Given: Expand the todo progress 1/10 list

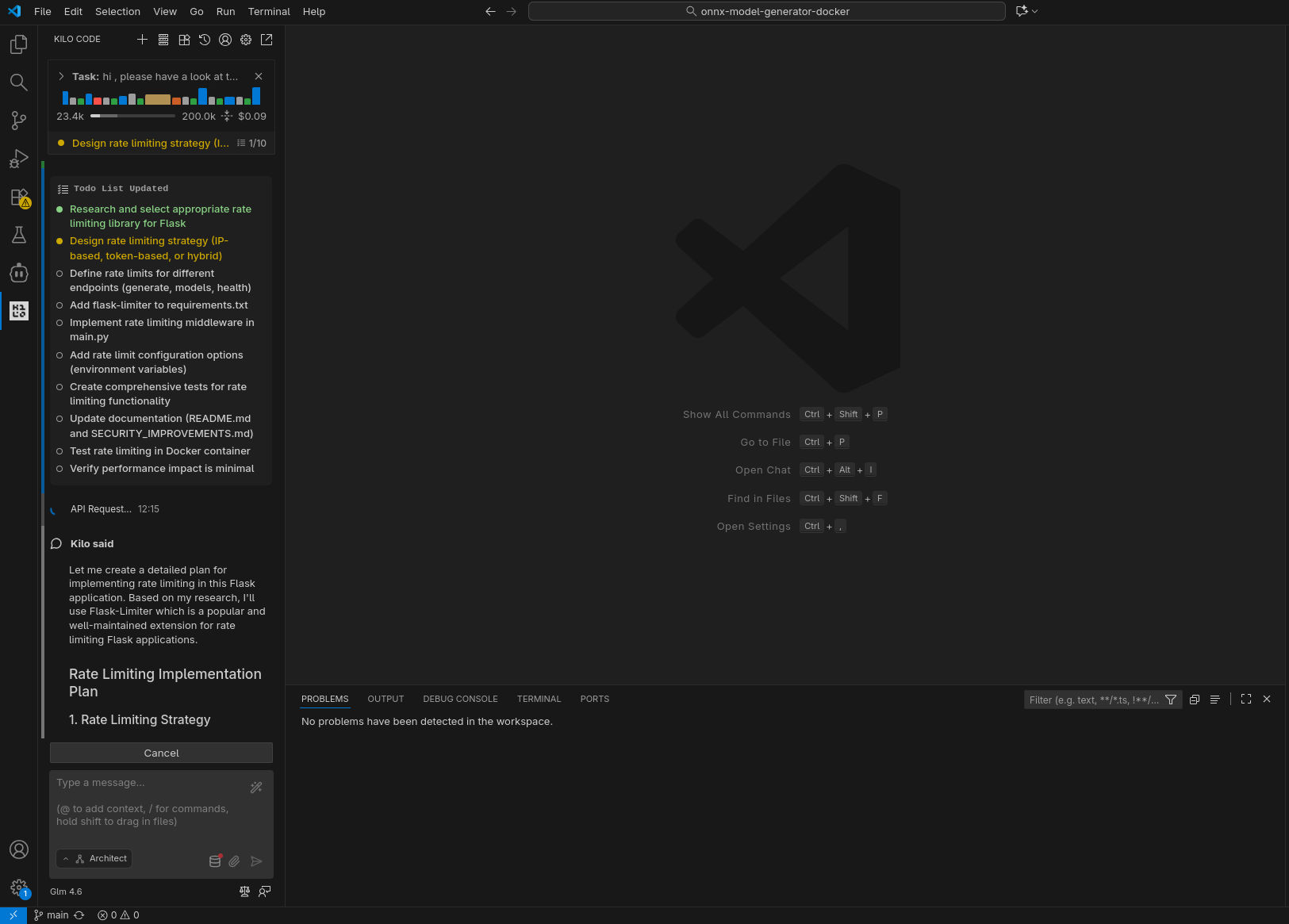Looking at the screenshot, I should click(x=252, y=144).
